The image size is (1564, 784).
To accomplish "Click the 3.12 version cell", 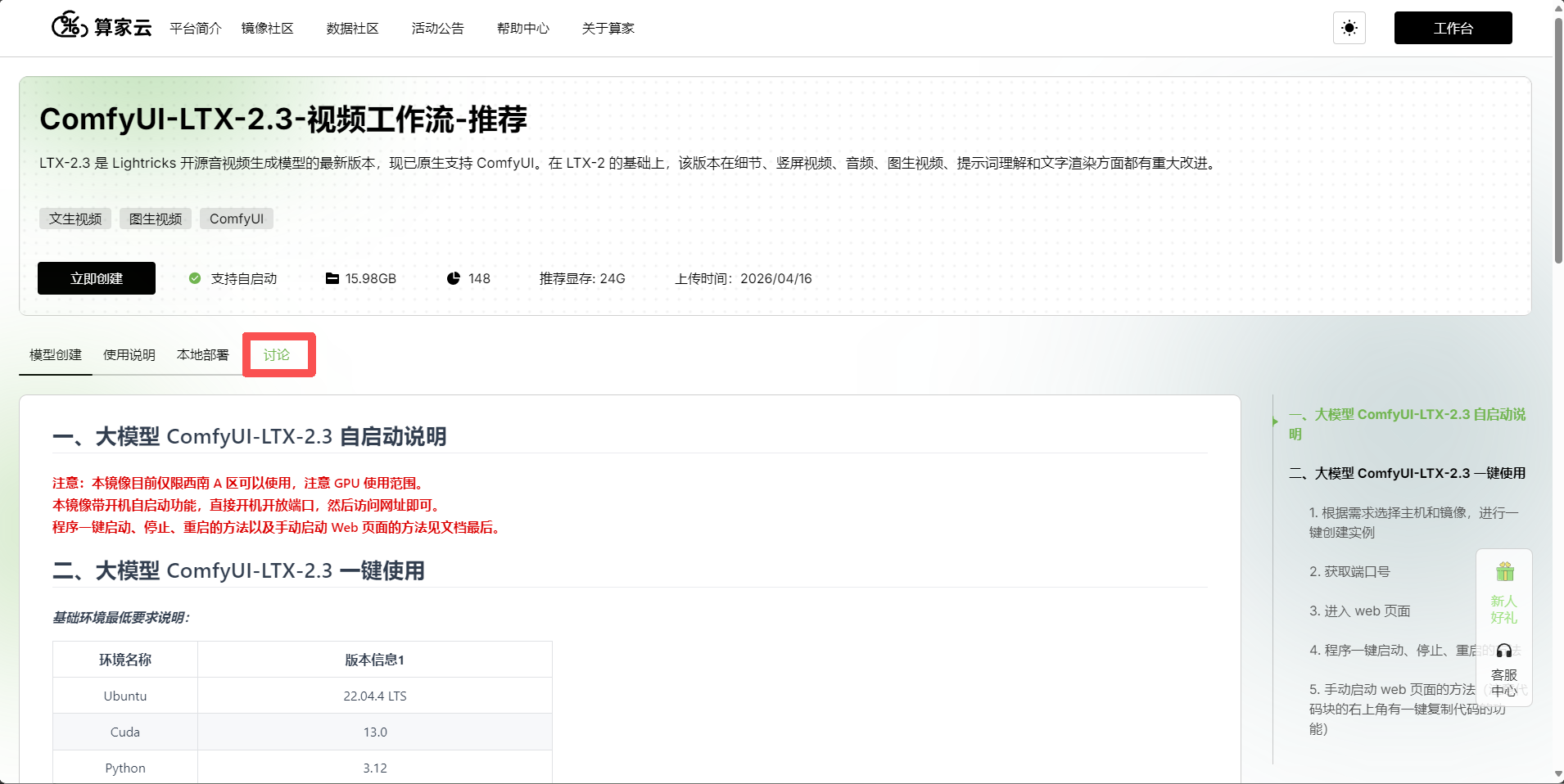I will click(x=375, y=768).
